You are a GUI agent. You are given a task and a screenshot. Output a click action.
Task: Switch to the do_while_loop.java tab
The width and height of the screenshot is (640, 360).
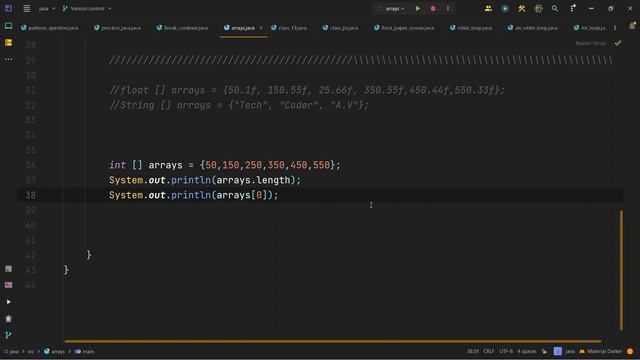click(x=533, y=28)
